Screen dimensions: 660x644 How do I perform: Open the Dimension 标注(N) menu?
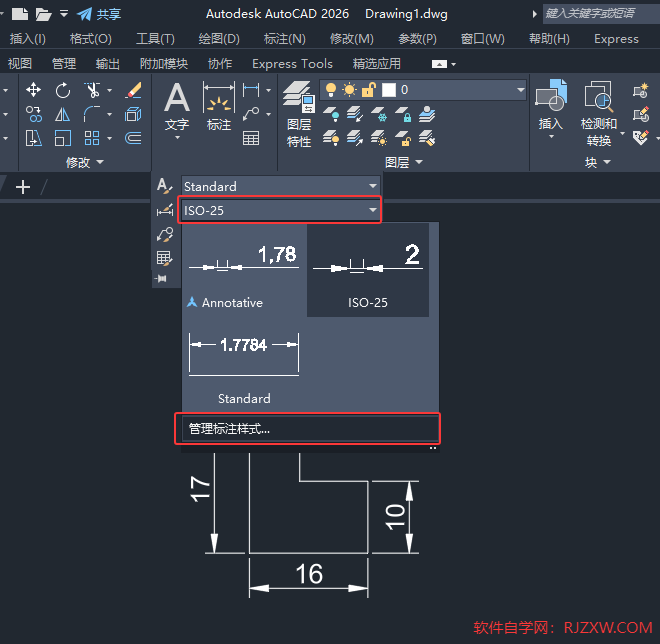coord(285,39)
